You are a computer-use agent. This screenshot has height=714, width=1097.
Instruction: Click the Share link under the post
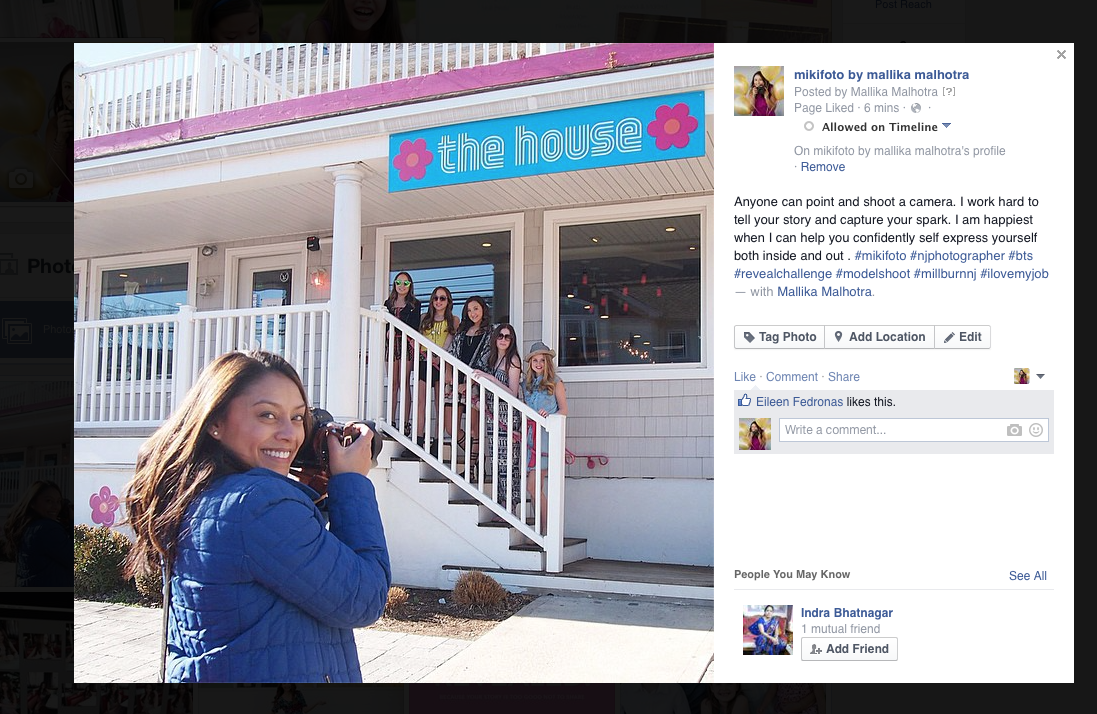click(844, 376)
